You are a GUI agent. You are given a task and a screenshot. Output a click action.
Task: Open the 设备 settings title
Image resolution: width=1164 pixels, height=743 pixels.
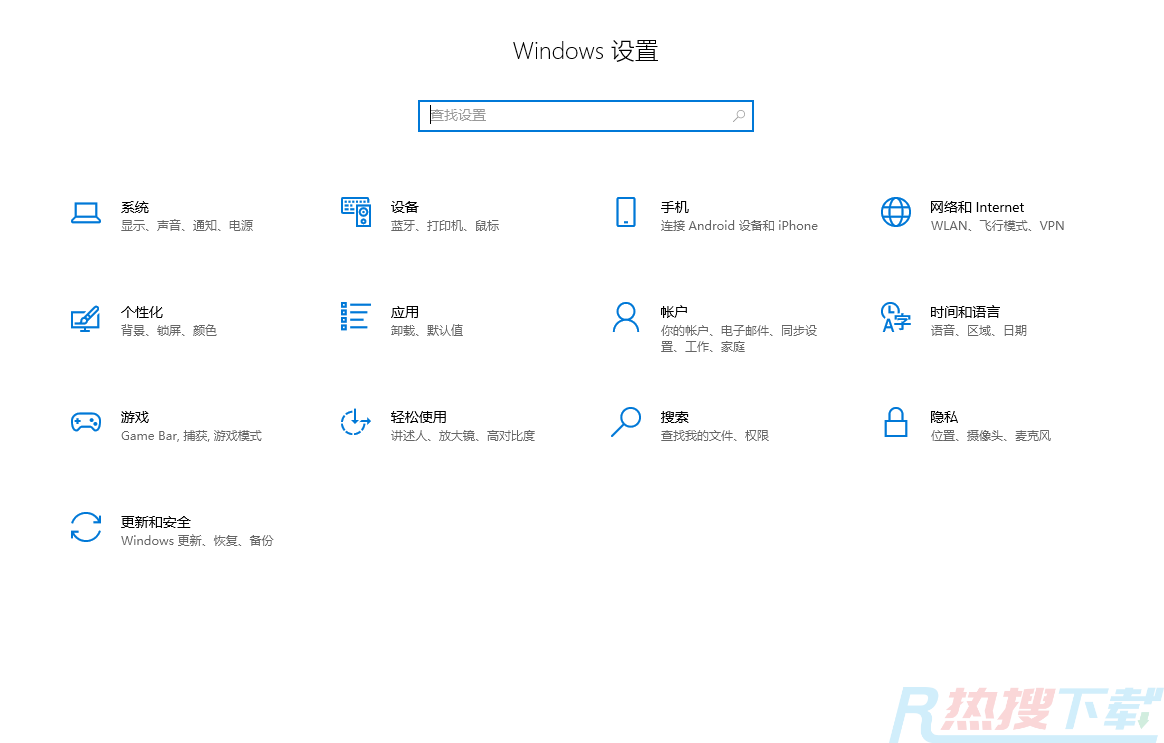(405, 207)
